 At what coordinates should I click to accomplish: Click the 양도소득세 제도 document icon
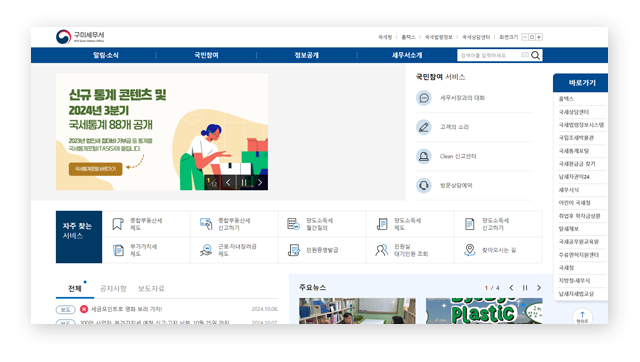tap(382, 224)
